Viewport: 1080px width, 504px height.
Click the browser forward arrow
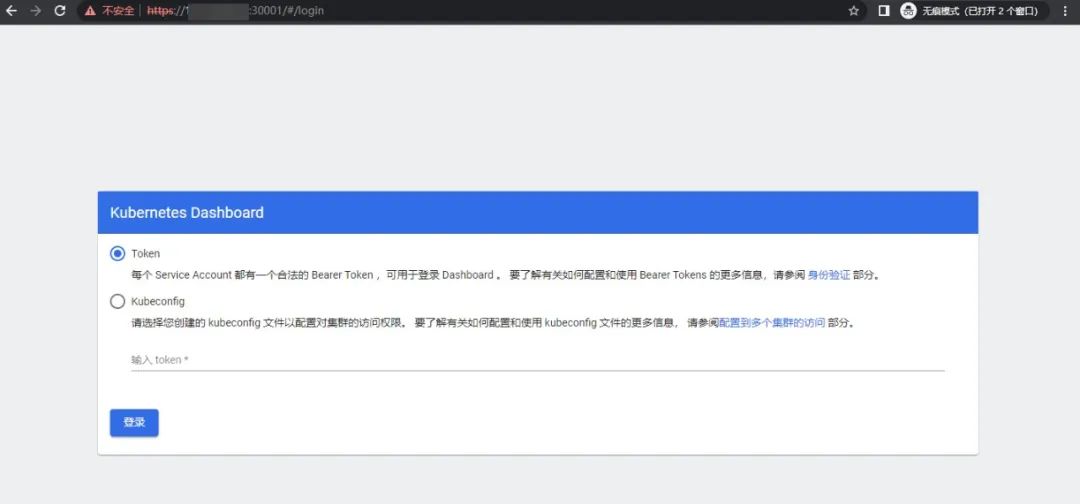coord(36,11)
